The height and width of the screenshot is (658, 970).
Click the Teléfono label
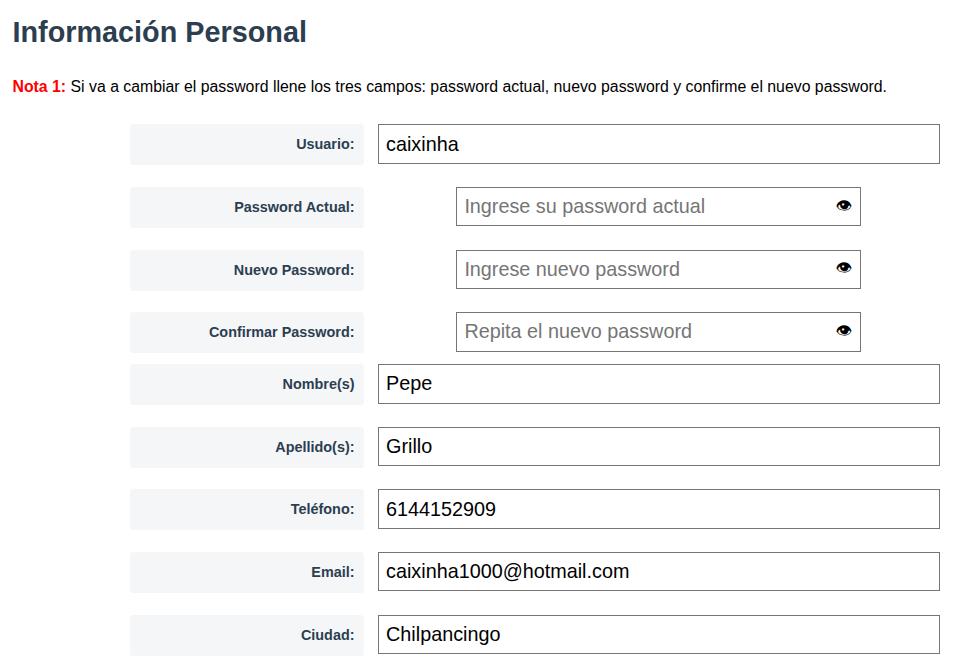[x=322, y=509]
